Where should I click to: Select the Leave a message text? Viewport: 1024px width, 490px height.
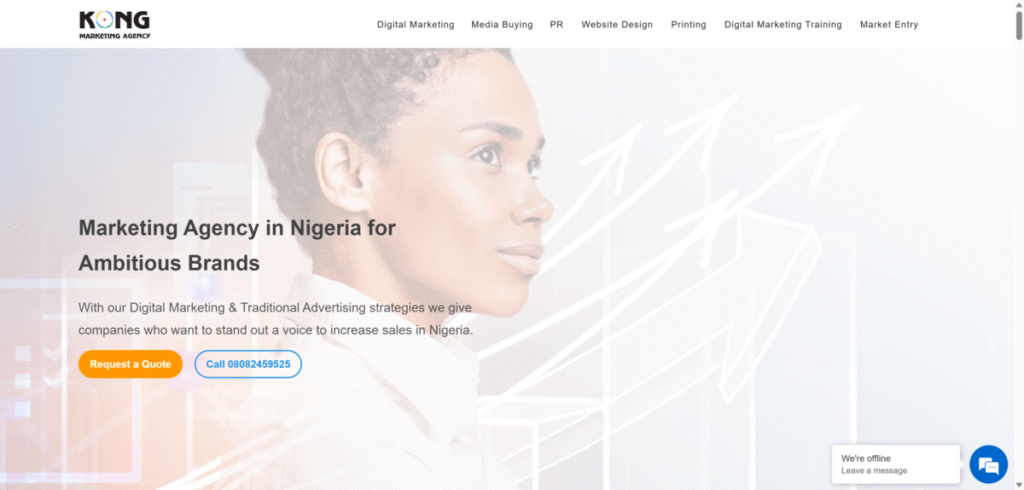874,470
